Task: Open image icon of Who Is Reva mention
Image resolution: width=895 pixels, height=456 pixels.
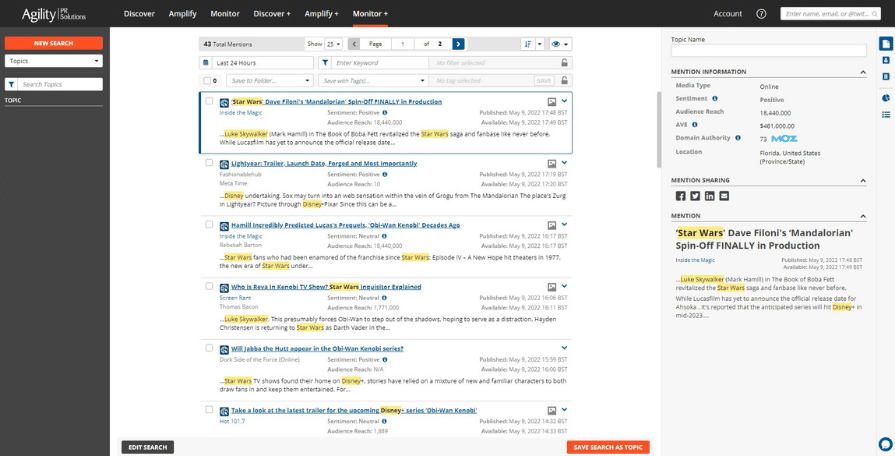Action: [551, 286]
